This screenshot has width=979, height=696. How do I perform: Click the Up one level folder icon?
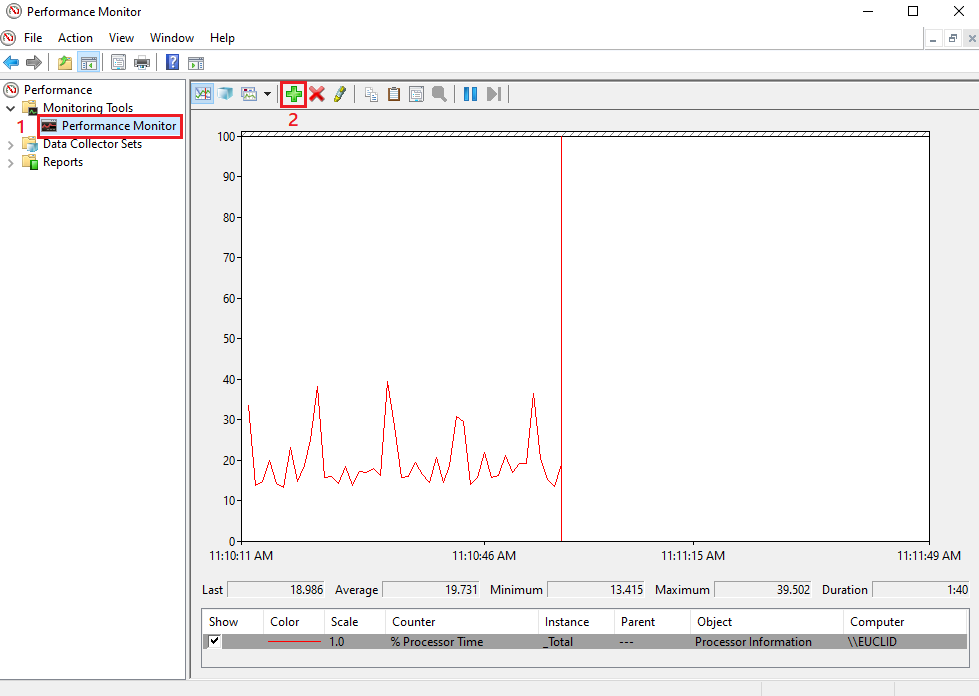click(65, 62)
